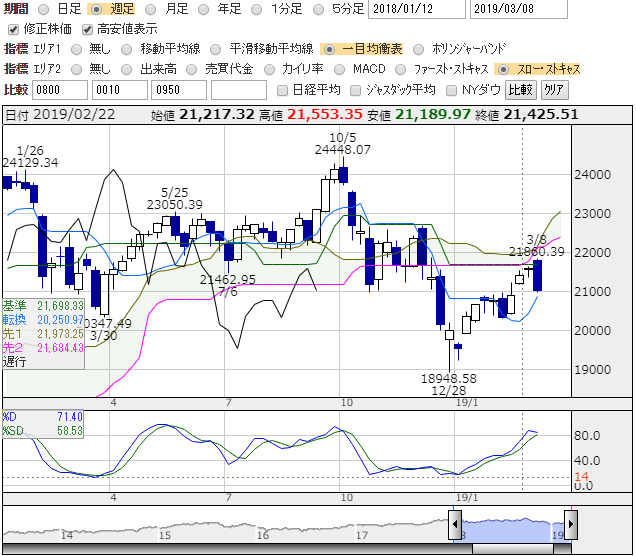Toggle the ジャスダック平均 JASDAQ average checkbox
The width and height of the screenshot is (636, 556).
click(x=355, y=90)
